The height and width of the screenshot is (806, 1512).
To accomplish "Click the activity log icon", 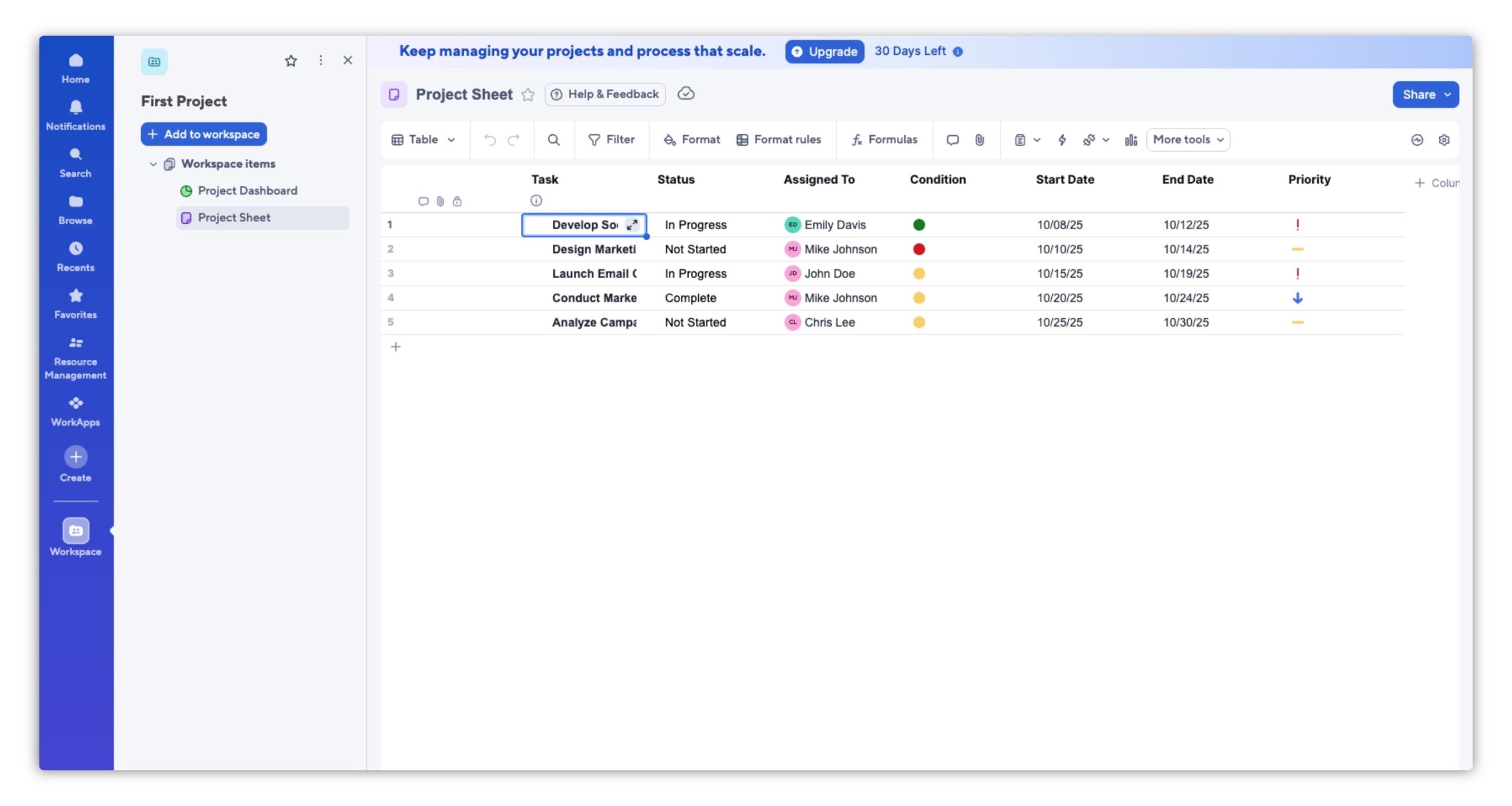I will tap(1417, 140).
